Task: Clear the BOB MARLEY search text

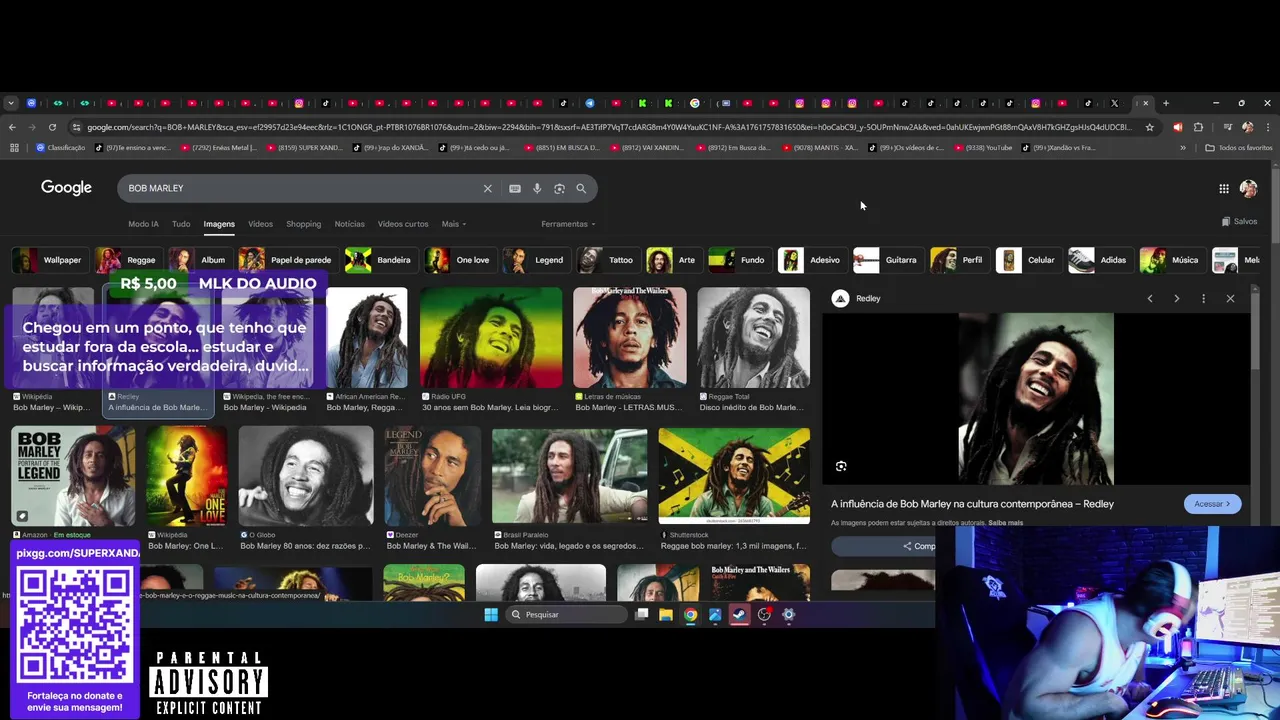Action: click(488, 188)
